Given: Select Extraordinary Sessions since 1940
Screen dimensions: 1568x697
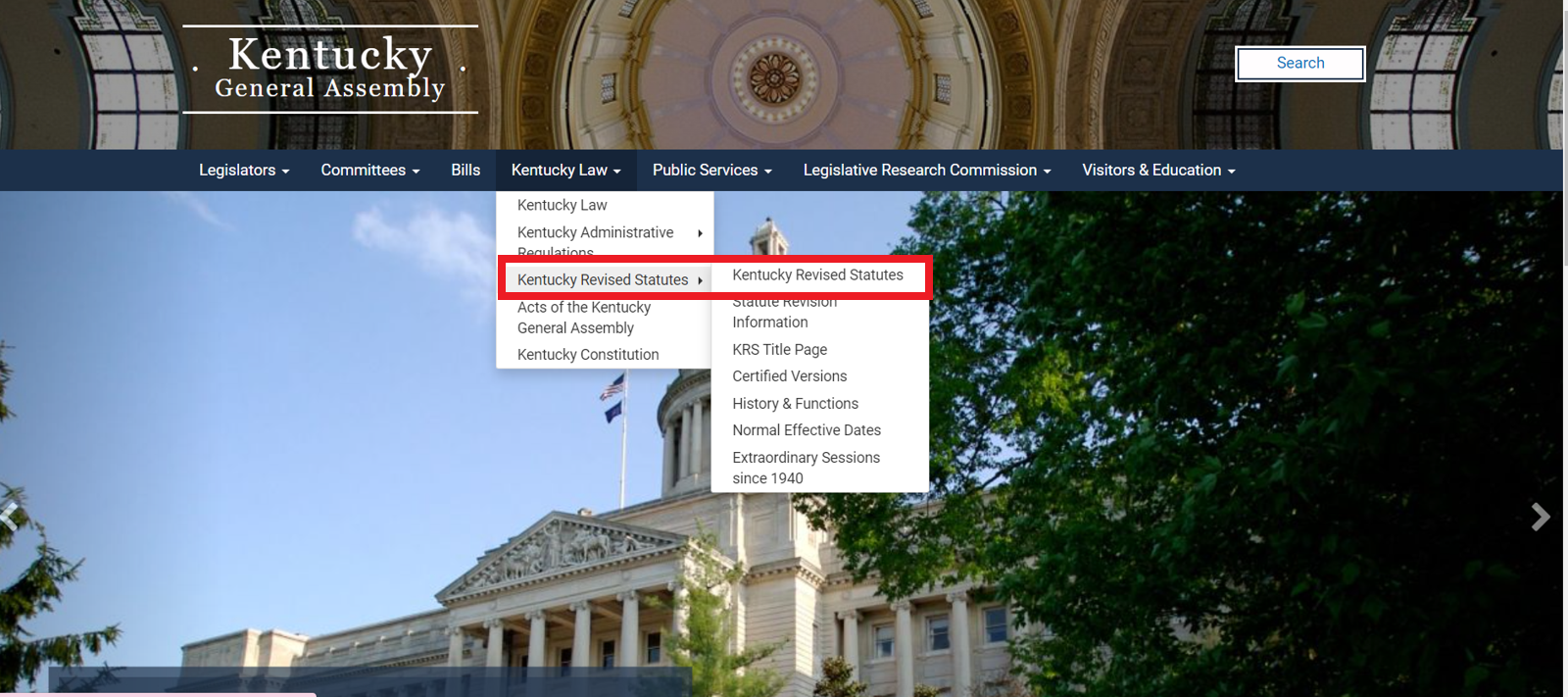Looking at the screenshot, I should click(x=806, y=468).
